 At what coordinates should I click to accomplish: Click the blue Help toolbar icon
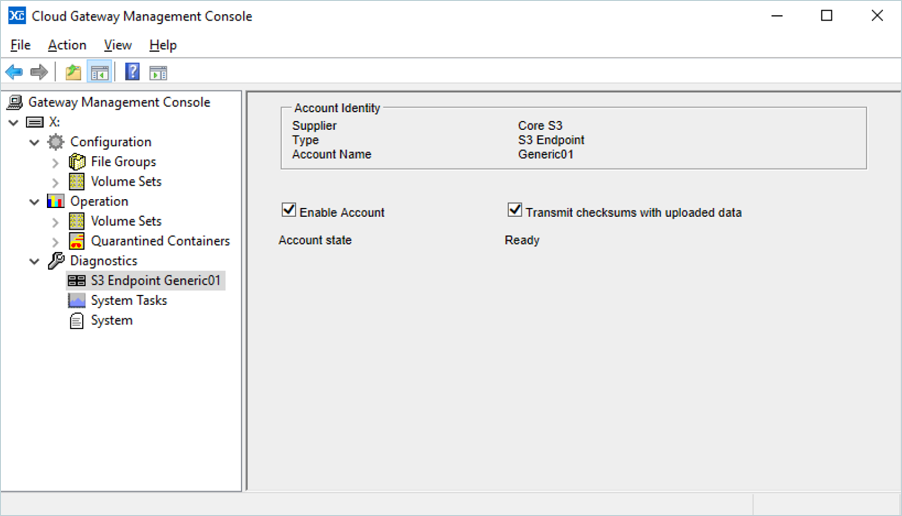[132, 72]
